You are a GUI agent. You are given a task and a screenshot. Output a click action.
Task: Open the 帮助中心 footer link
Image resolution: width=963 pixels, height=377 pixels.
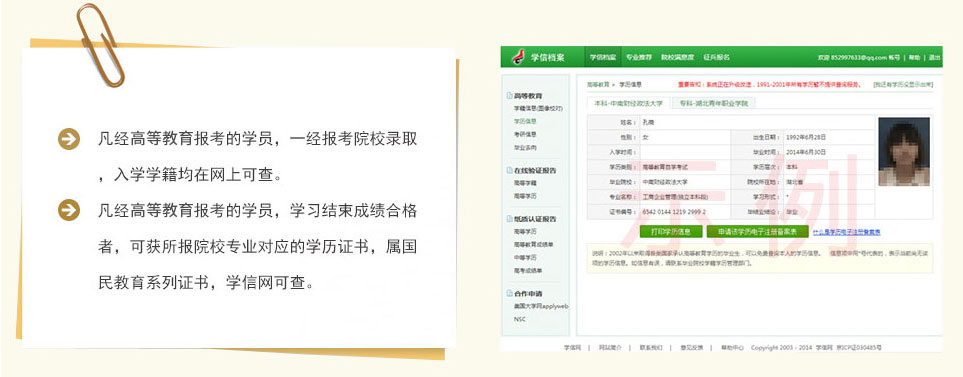732,348
